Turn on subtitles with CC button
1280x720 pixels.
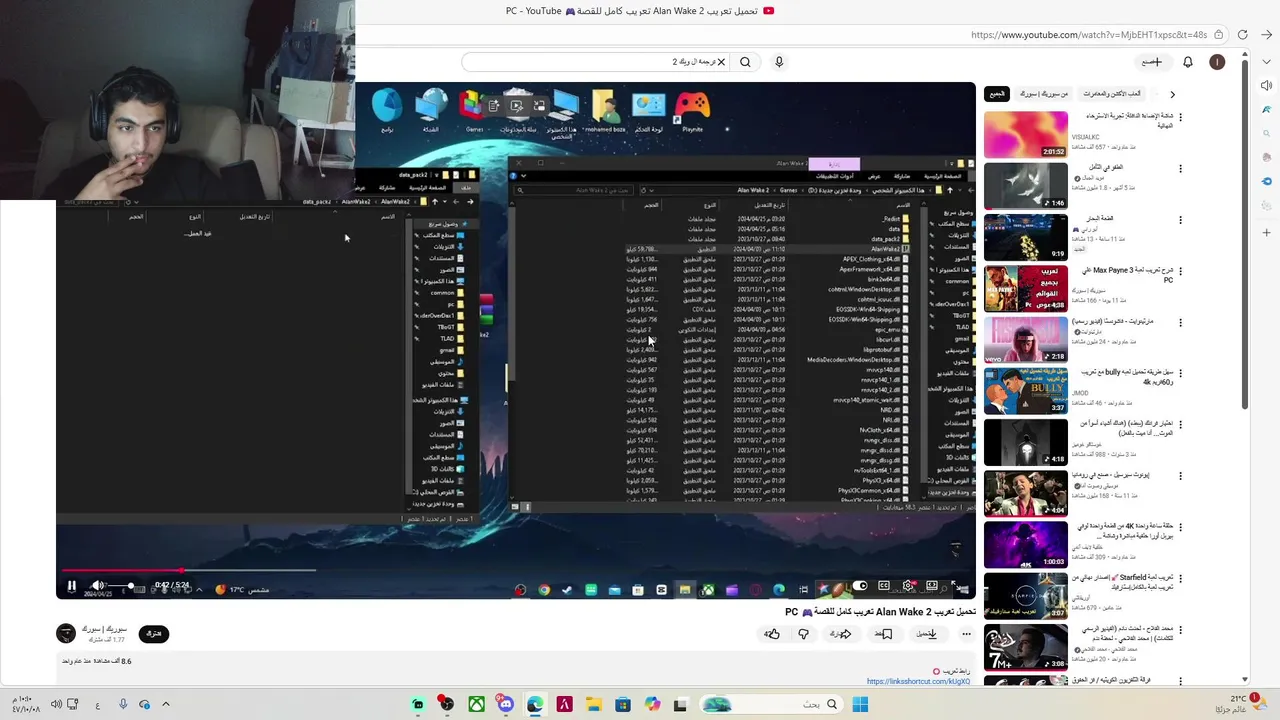pos(884,586)
